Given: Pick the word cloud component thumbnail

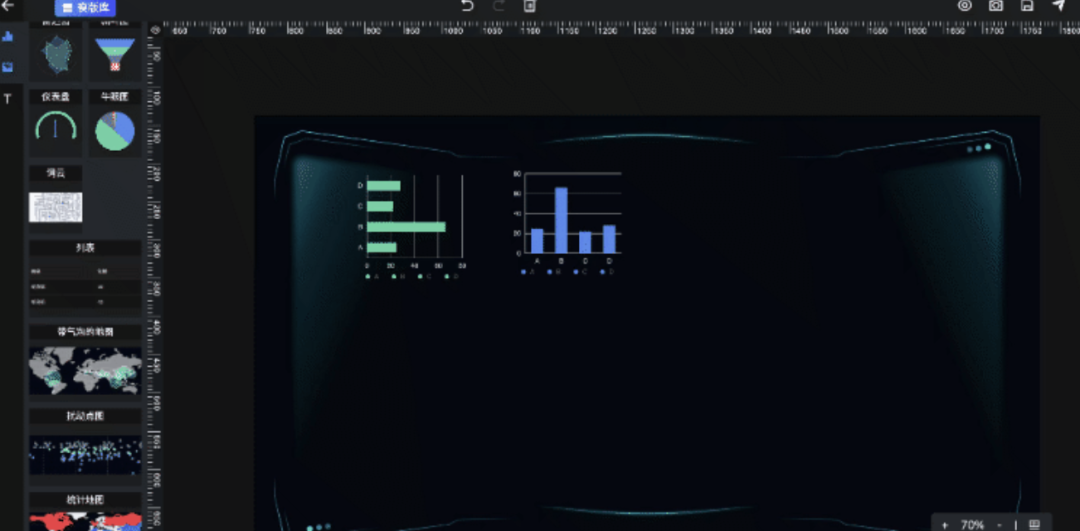Looking at the screenshot, I should [x=55, y=207].
